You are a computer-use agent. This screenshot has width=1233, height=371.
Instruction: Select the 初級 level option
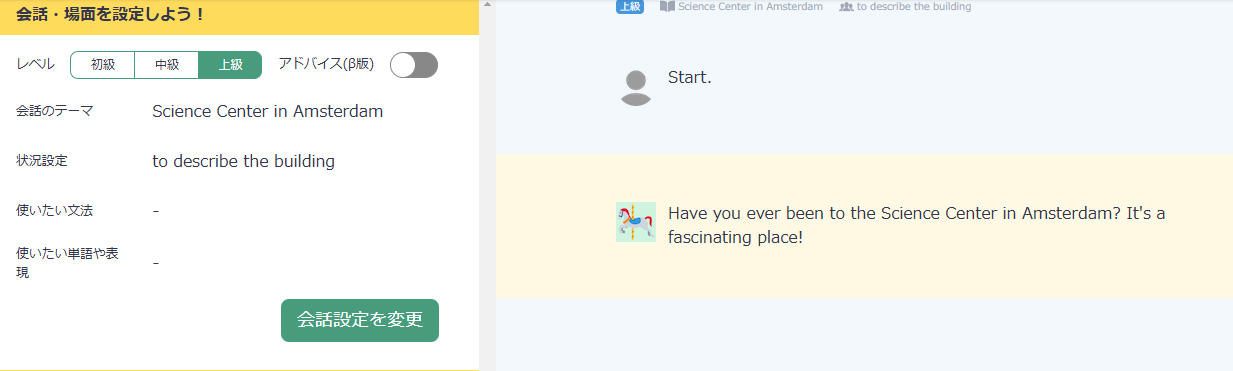click(103, 65)
